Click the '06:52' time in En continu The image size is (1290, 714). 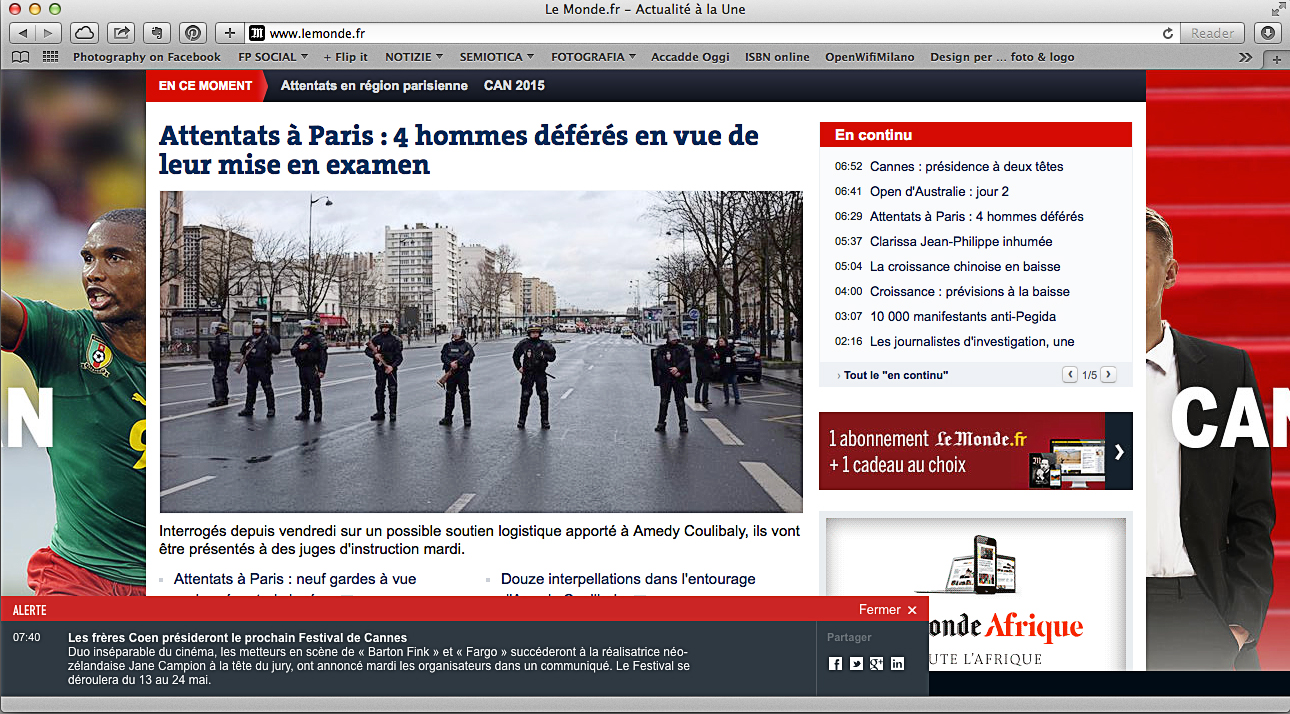click(848, 166)
